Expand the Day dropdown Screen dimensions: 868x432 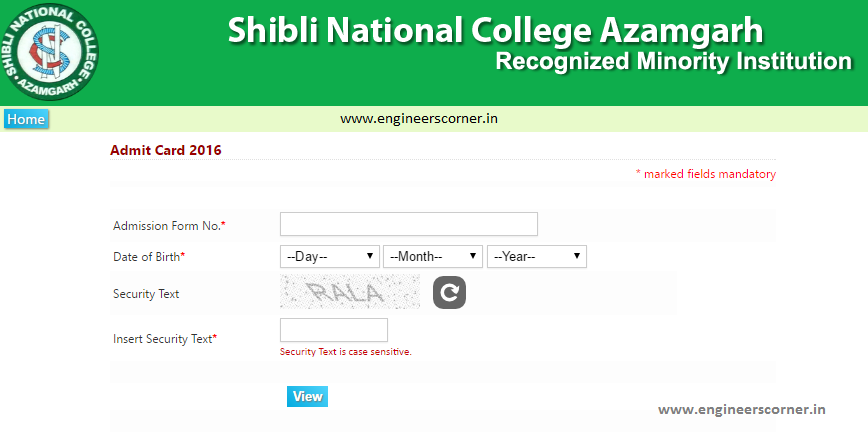click(329, 257)
